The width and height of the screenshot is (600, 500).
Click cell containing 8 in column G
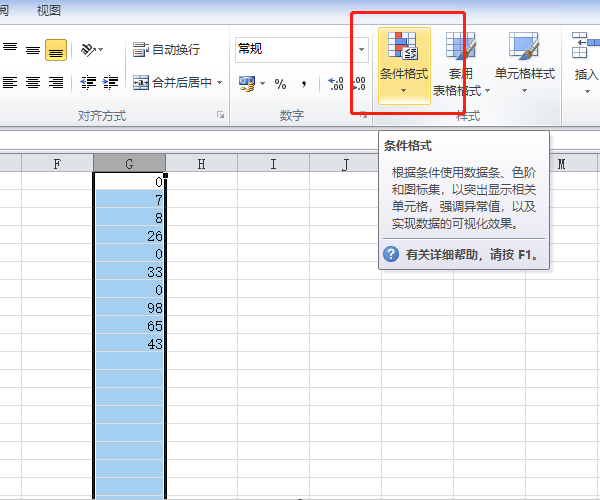click(129, 217)
